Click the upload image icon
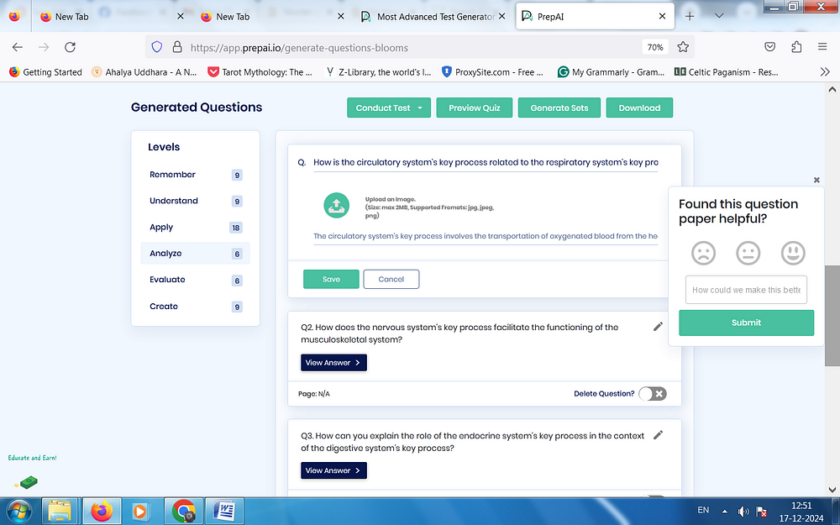Image resolution: width=840 pixels, height=525 pixels. click(336, 205)
